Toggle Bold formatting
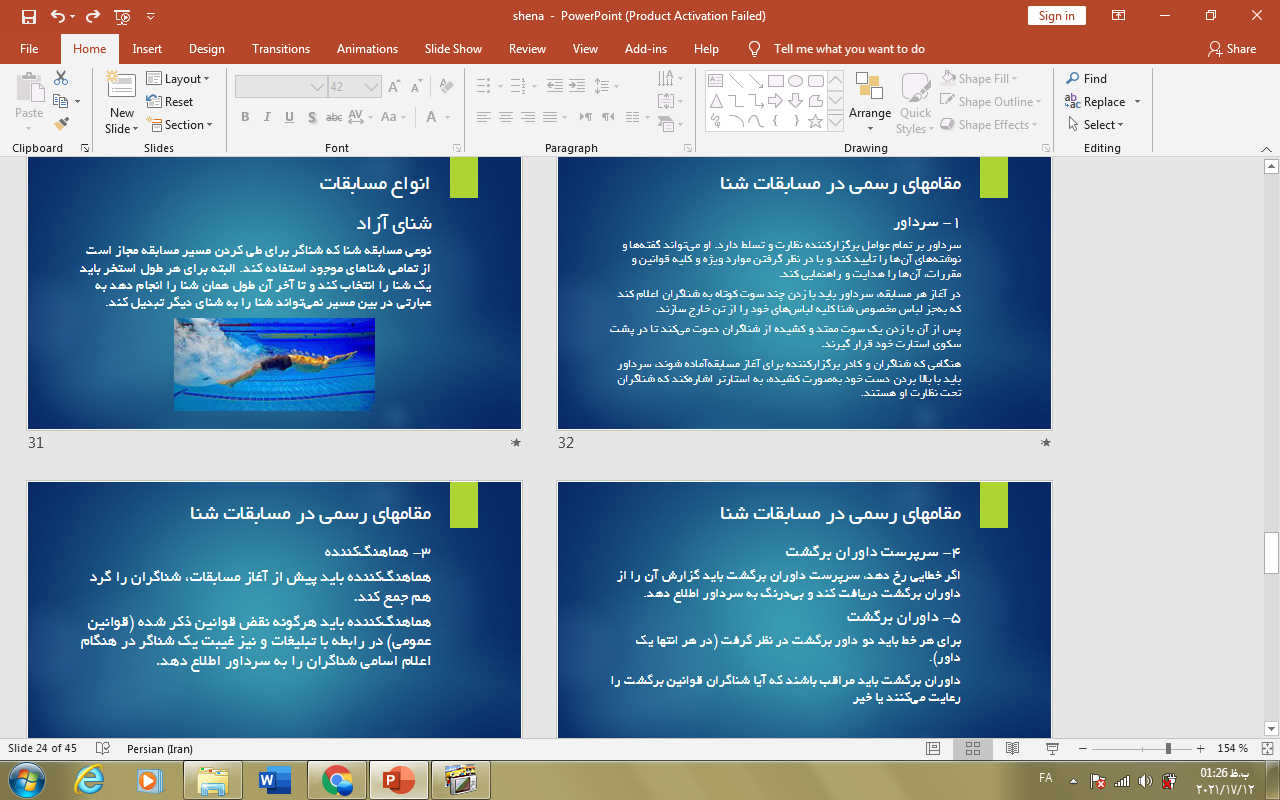 (x=245, y=117)
